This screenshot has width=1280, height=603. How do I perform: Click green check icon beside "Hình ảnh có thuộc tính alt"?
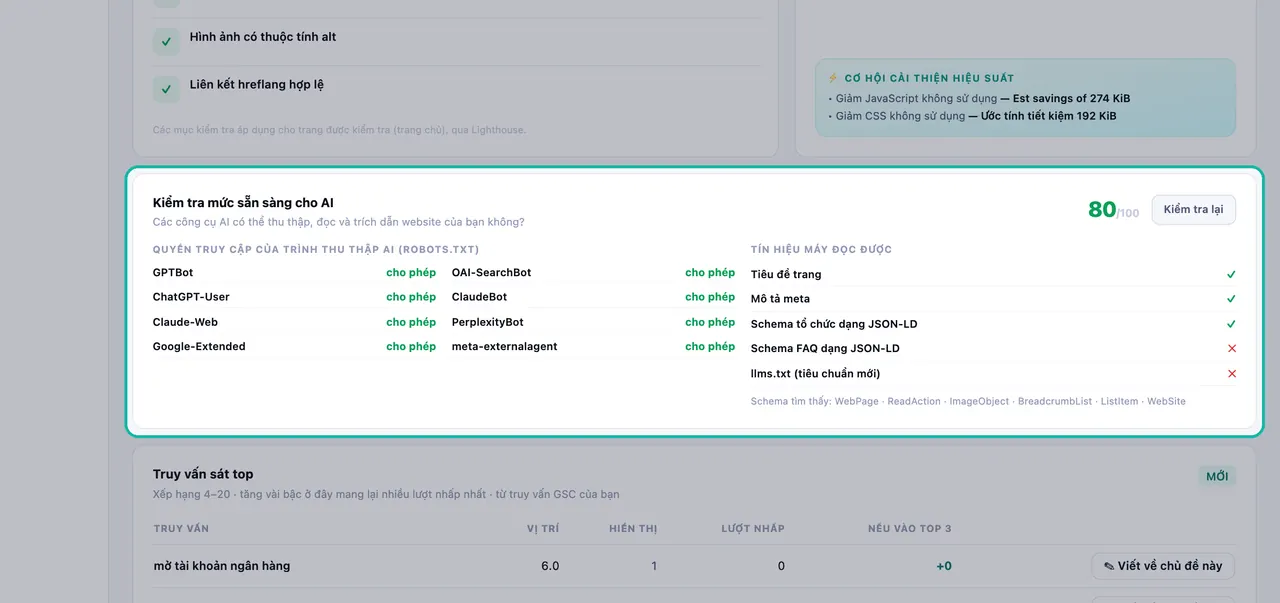[166, 42]
